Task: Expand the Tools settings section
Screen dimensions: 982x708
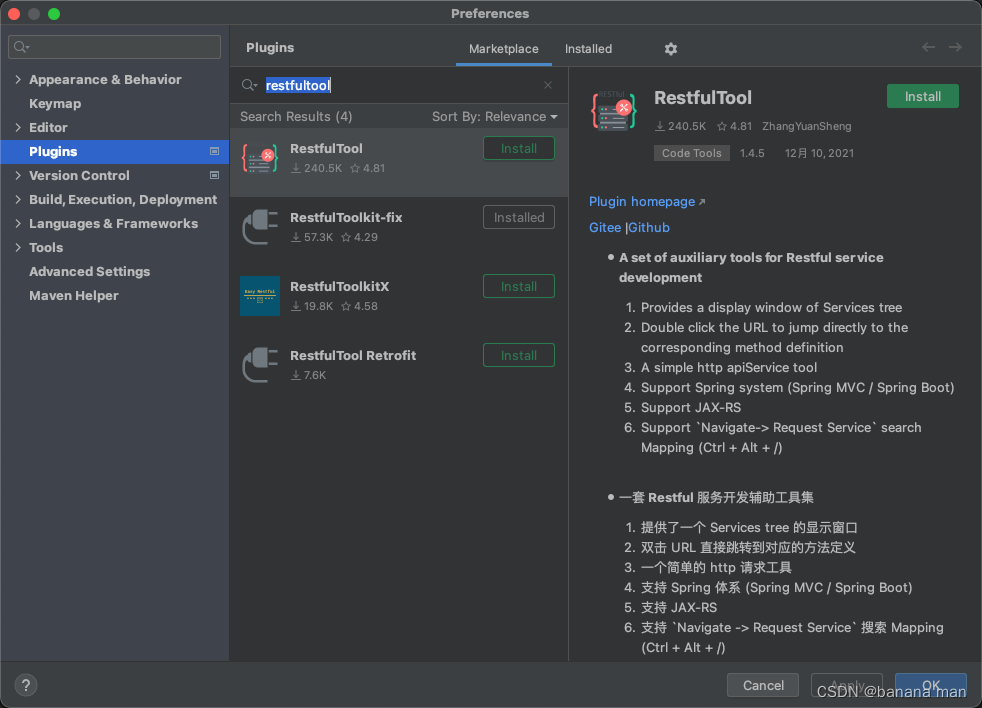Action: [18, 247]
